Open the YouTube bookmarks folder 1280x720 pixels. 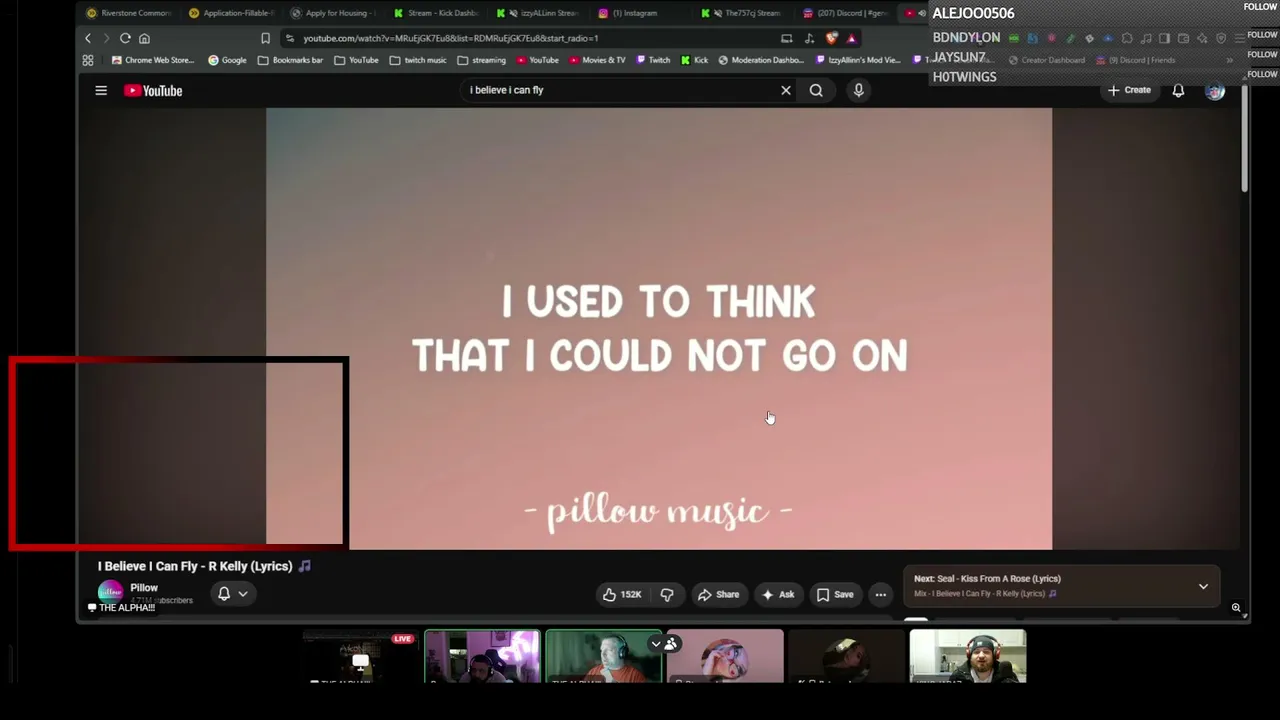357,60
